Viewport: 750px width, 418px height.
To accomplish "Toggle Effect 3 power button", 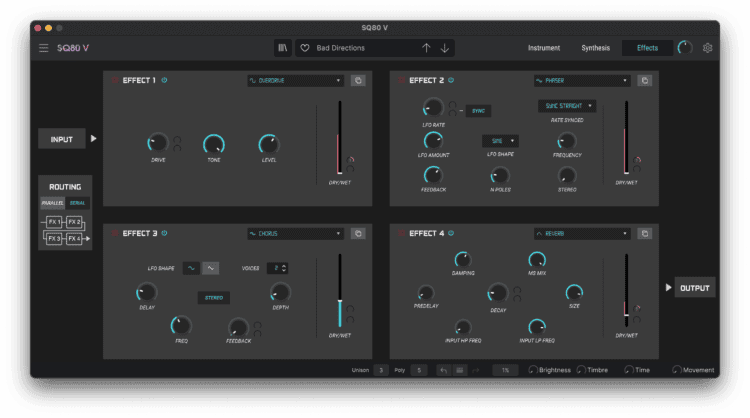I will tap(164, 233).
